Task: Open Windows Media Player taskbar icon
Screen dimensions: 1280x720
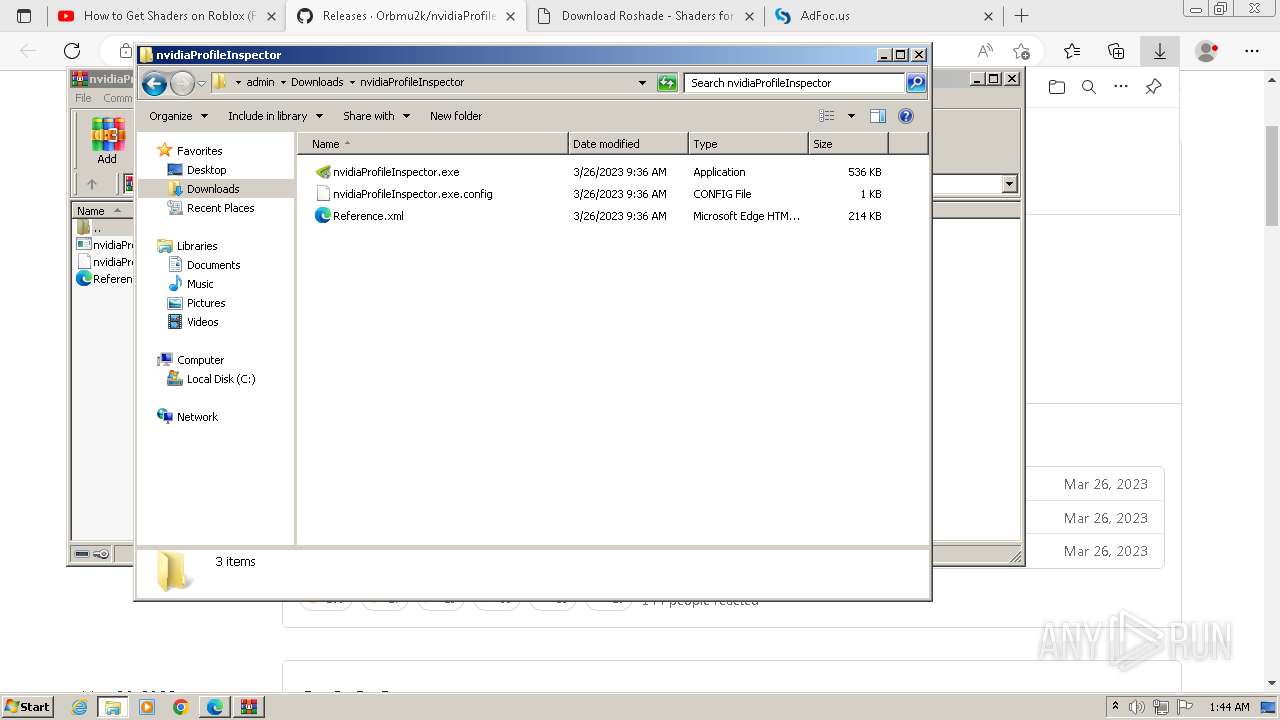Action: pyautogui.click(x=147, y=707)
